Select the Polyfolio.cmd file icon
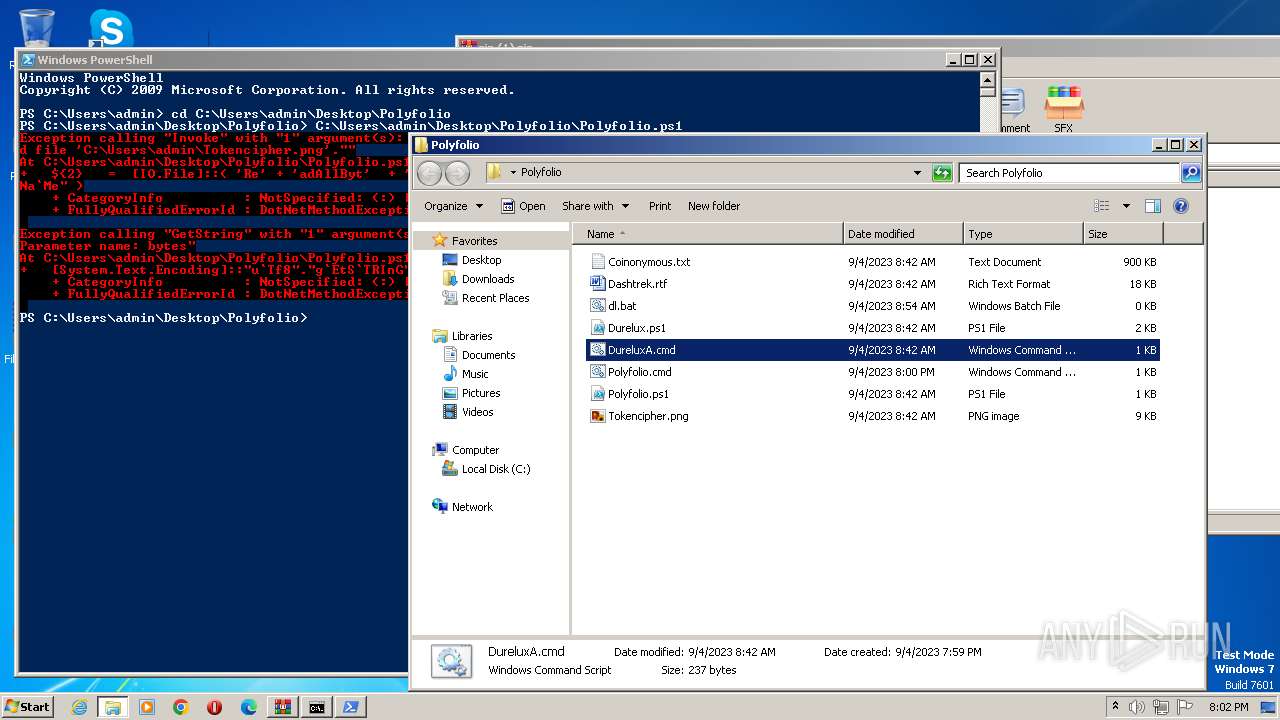Image resolution: width=1280 pixels, height=720 pixels. coord(598,372)
